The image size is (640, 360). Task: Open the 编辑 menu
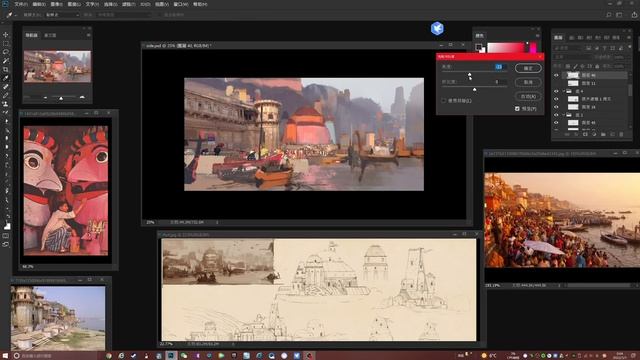[x=39, y=4]
